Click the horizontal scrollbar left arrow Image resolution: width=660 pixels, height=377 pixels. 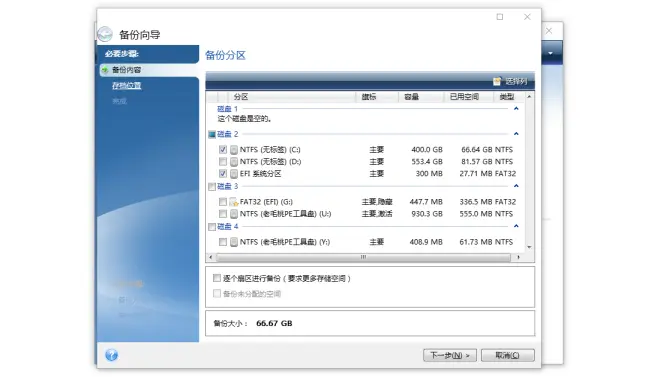click(x=211, y=257)
